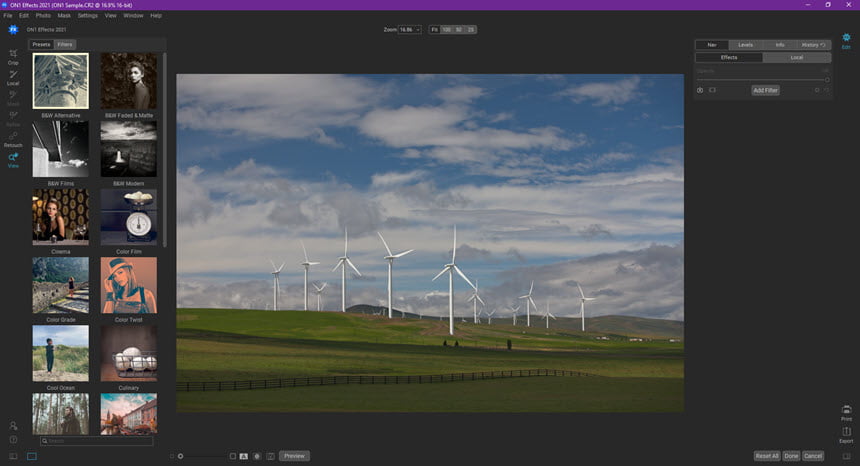
Task: Open the Window menu
Action: point(133,15)
